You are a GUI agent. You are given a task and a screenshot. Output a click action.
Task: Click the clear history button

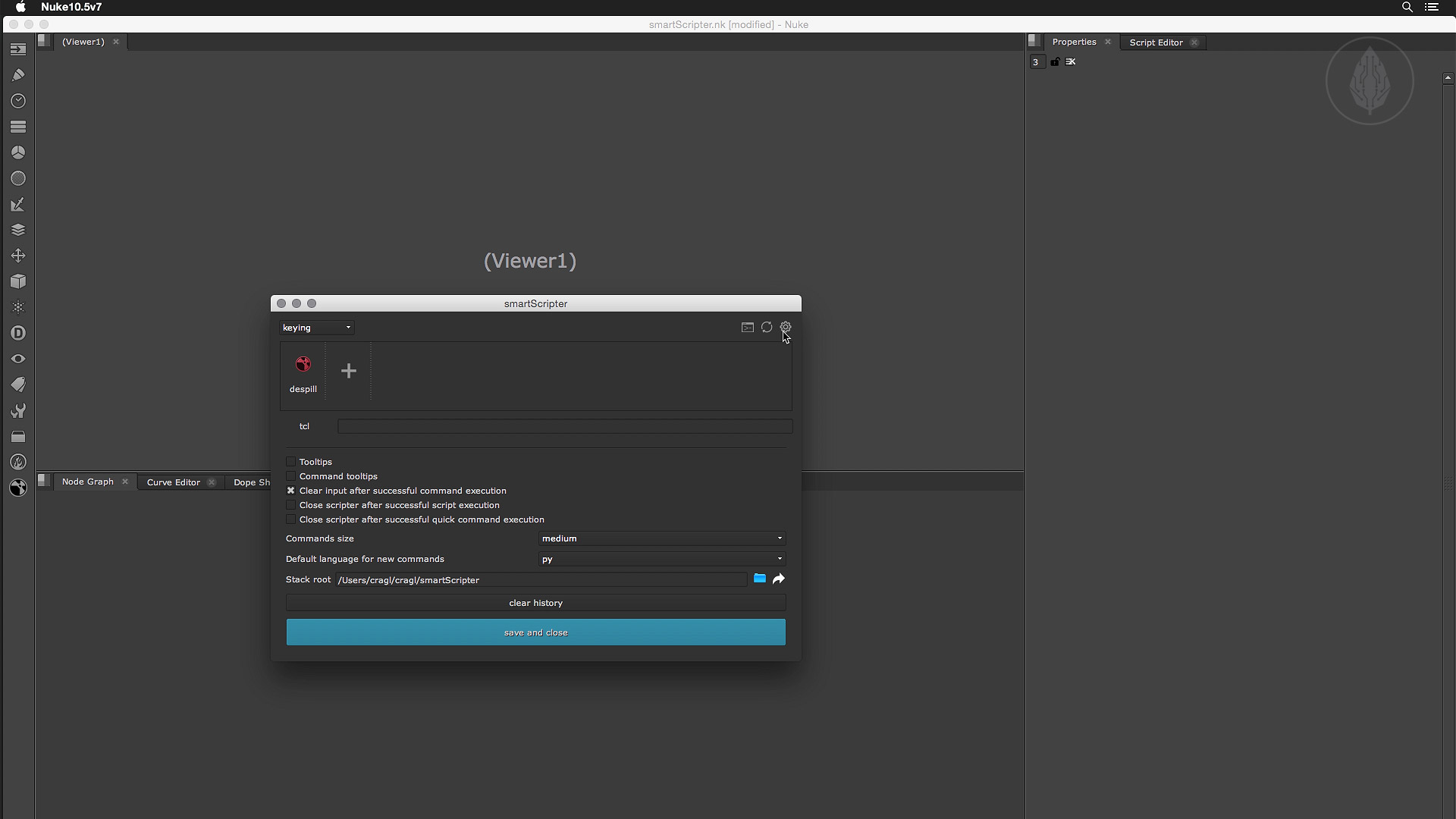click(x=535, y=603)
